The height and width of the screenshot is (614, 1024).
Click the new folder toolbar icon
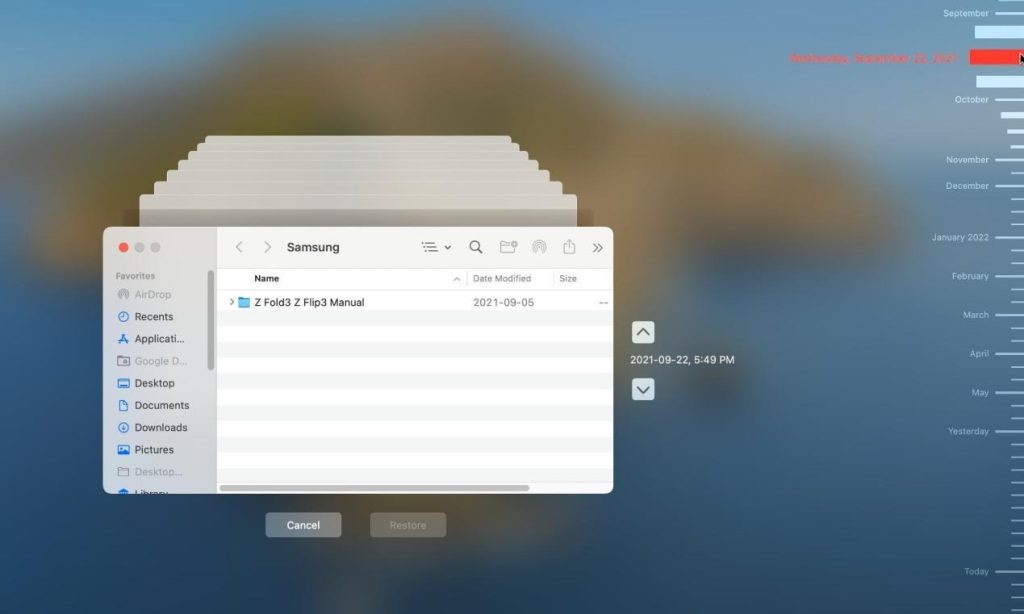[508, 247]
